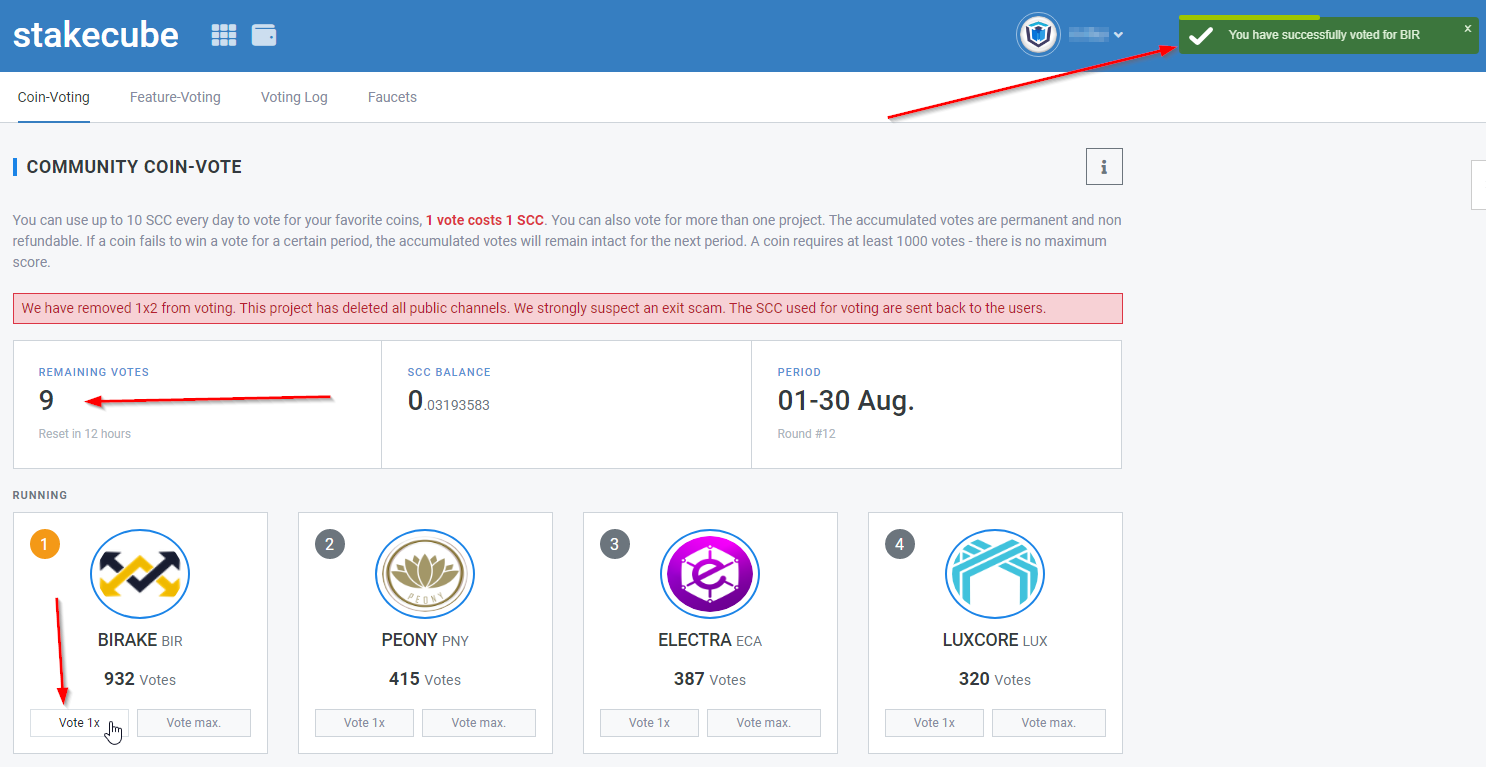Click the rank 4 badge on LUXCORE card
The image size is (1486, 767).
(x=900, y=544)
